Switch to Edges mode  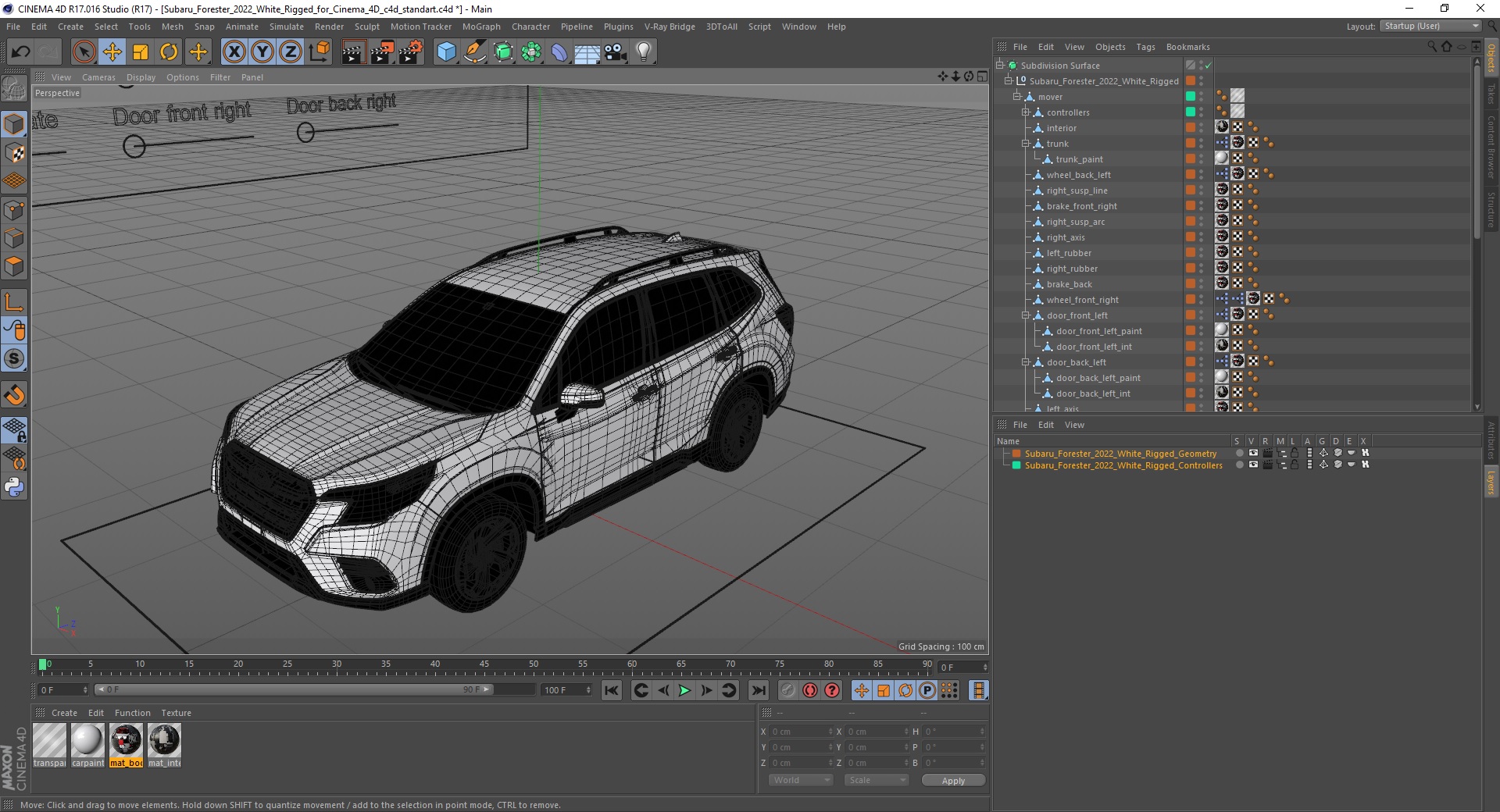pyautogui.click(x=14, y=238)
